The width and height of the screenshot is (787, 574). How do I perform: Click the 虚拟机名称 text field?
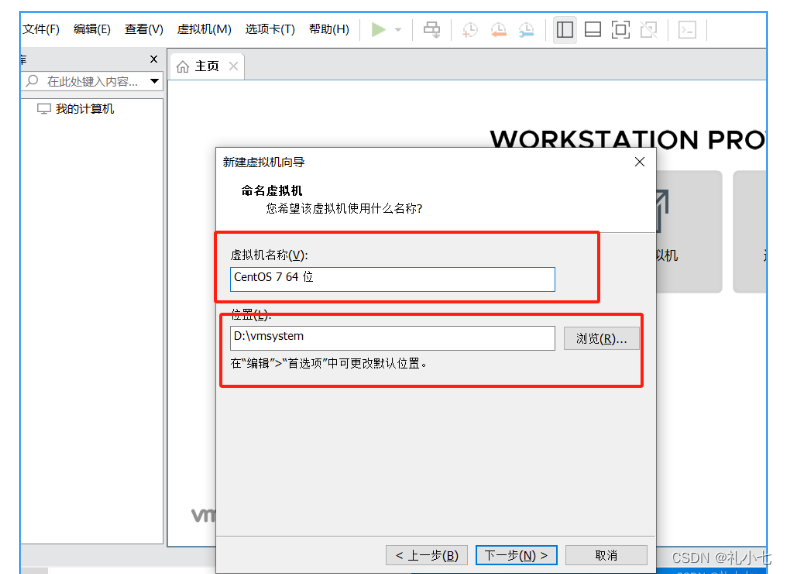point(392,279)
